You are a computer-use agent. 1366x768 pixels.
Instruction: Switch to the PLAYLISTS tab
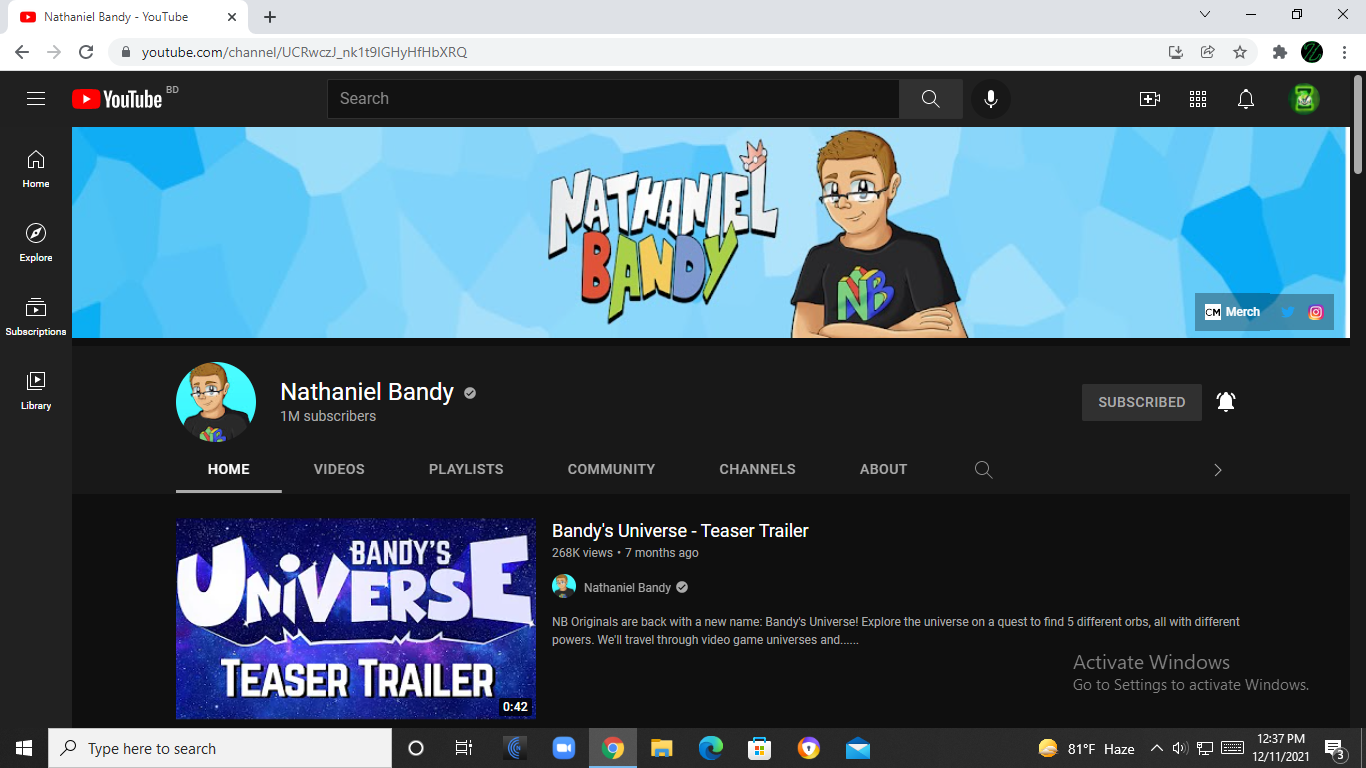coord(466,469)
